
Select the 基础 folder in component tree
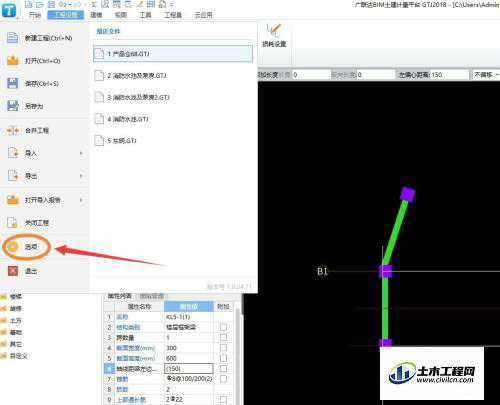pyautogui.click(x=15, y=332)
